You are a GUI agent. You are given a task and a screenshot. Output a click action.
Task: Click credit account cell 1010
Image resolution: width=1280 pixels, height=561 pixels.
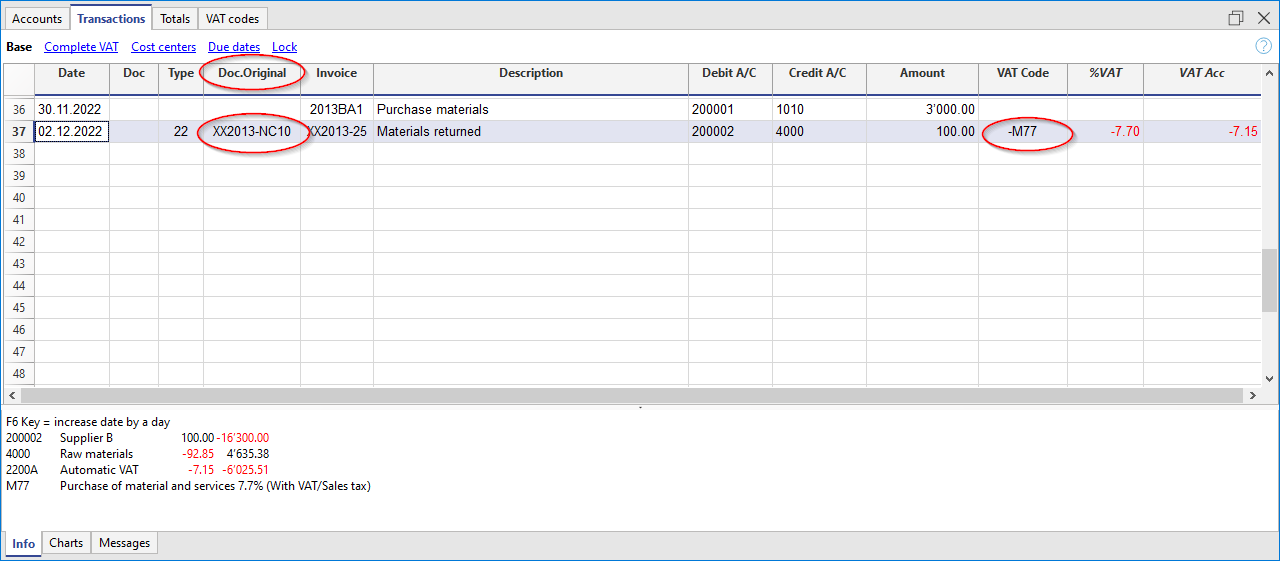(x=819, y=109)
